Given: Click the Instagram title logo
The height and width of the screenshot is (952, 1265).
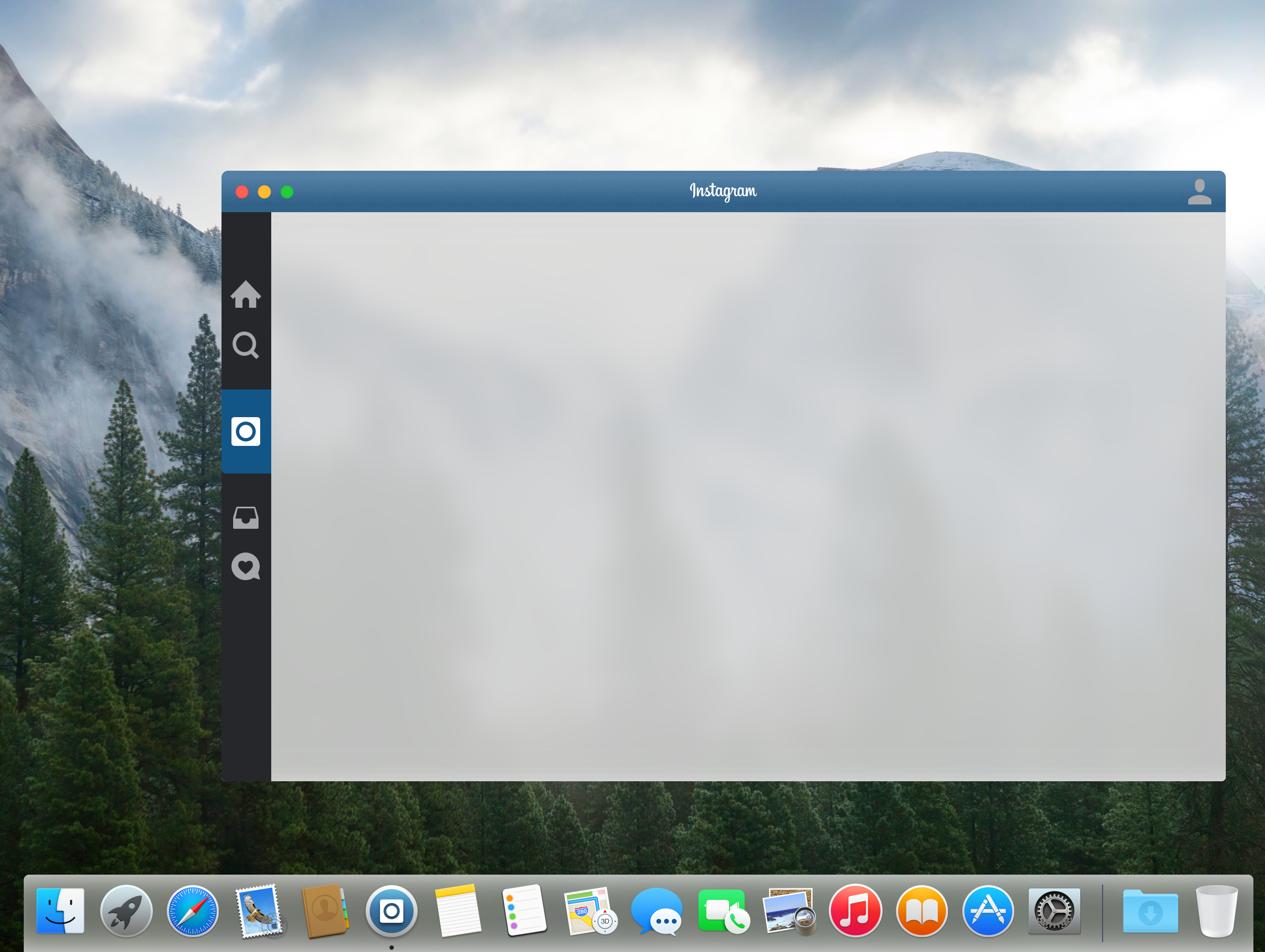Looking at the screenshot, I should (x=723, y=191).
